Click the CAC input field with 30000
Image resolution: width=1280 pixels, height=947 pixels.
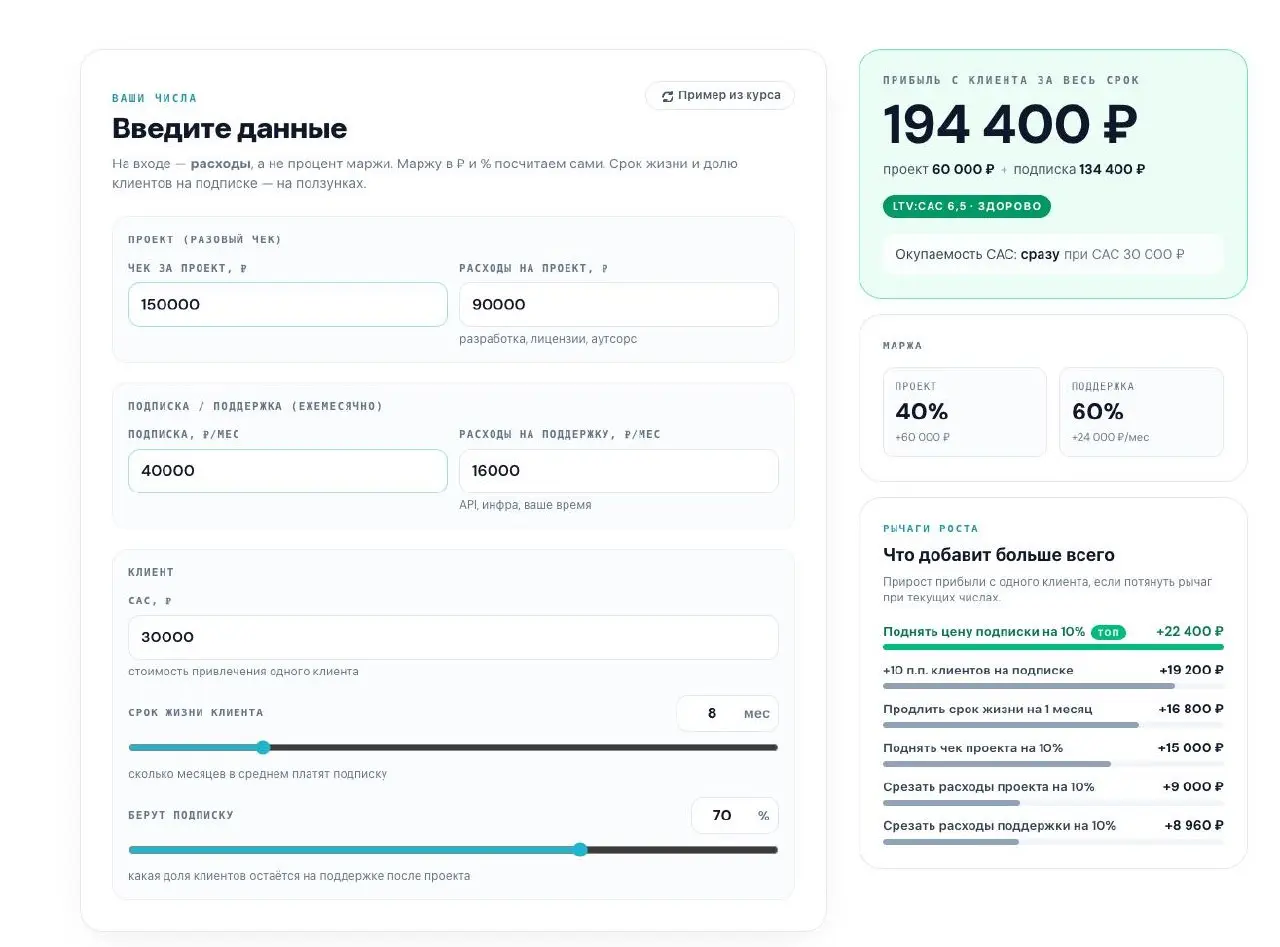[x=453, y=637]
